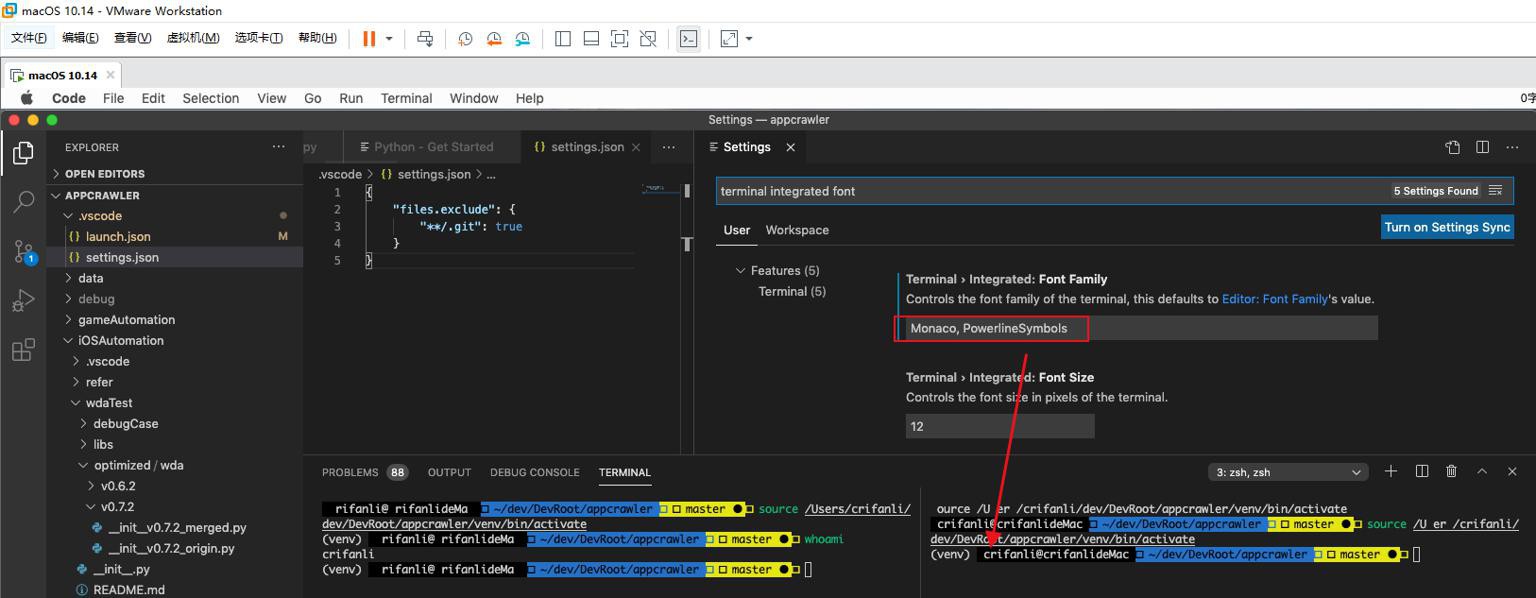Open launch.json in the file explorer
The height and width of the screenshot is (598, 1536).
coord(118,237)
